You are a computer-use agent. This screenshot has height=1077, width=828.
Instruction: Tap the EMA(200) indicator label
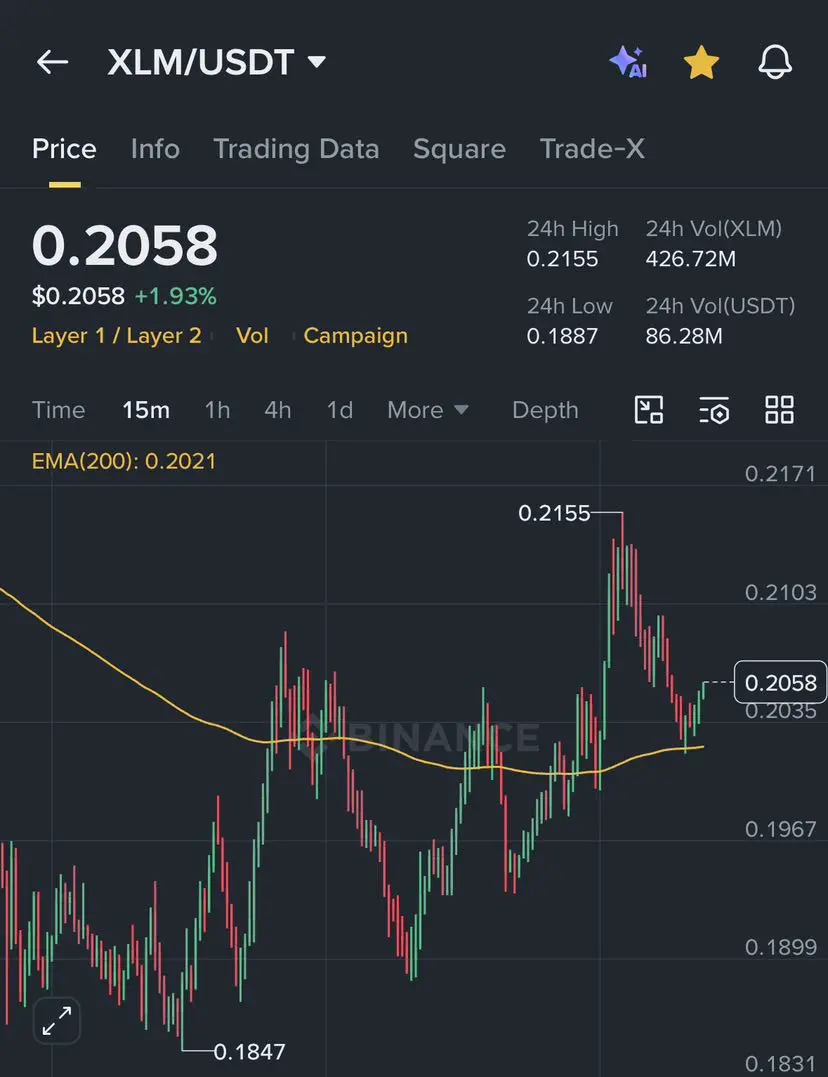(x=124, y=461)
